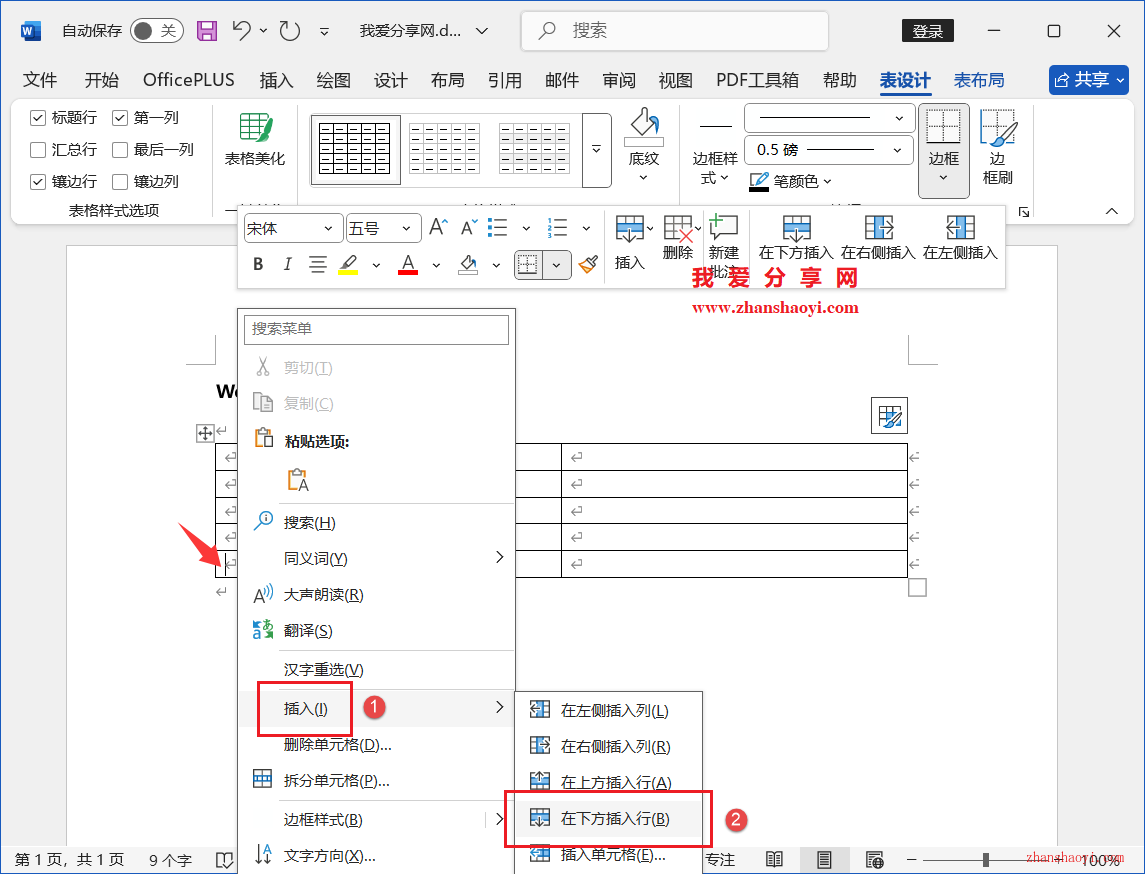This screenshot has width=1145, height=874.
Task: Click 专注 focus mode in status bar
Action: pyautogui.click(x=721, y=859)
